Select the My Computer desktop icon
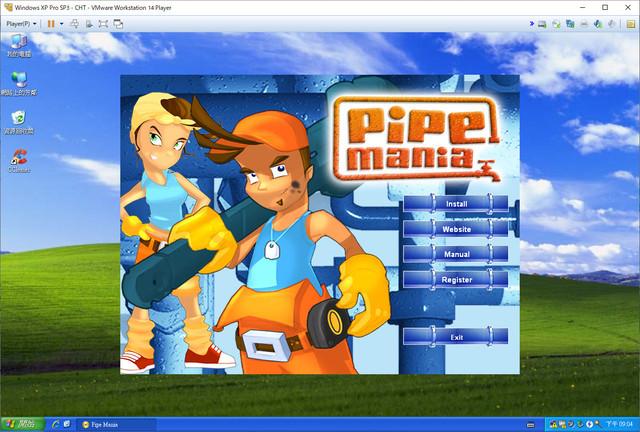640x432 pixels. (x=19, y=46)
